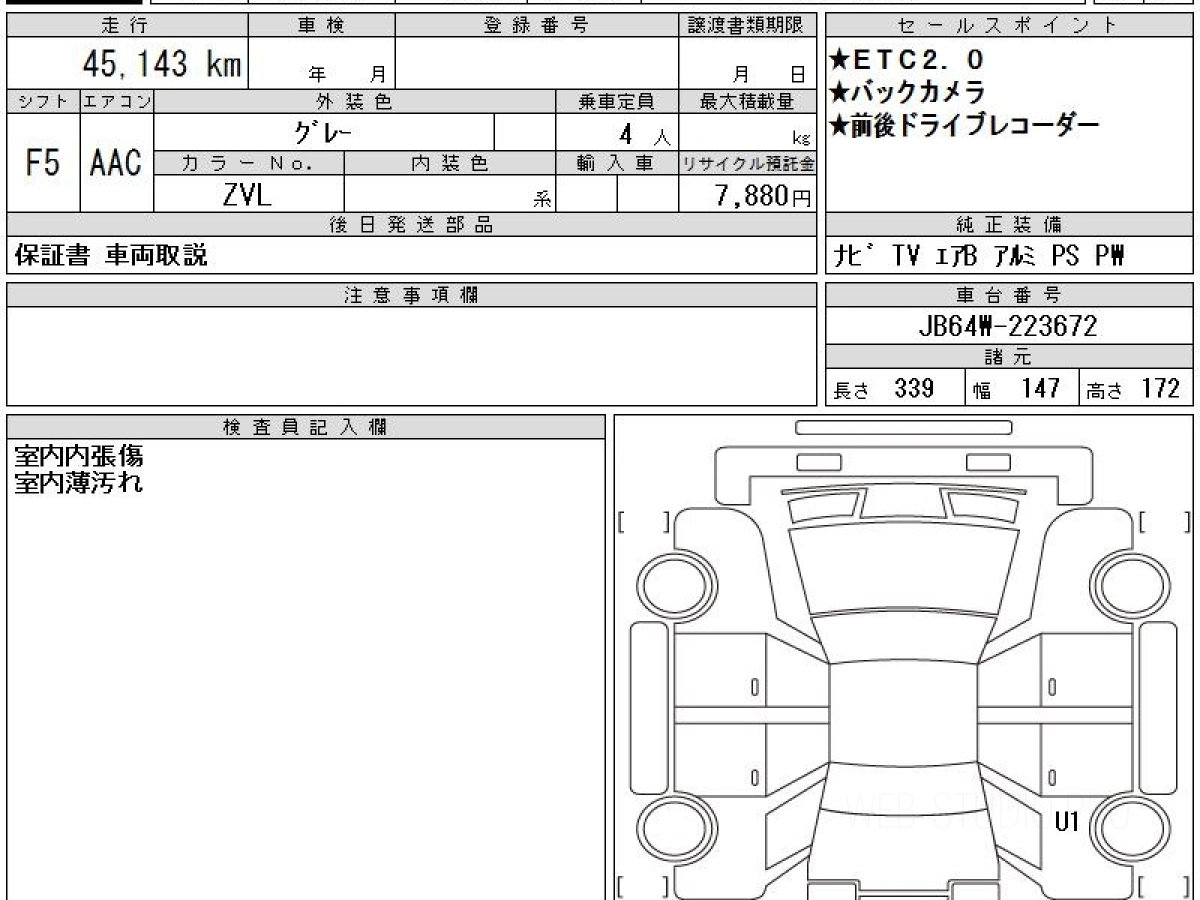Select the 室内薄汚れ inspector note
Viewport: 1200px width, 900px height.
(79, 484)
